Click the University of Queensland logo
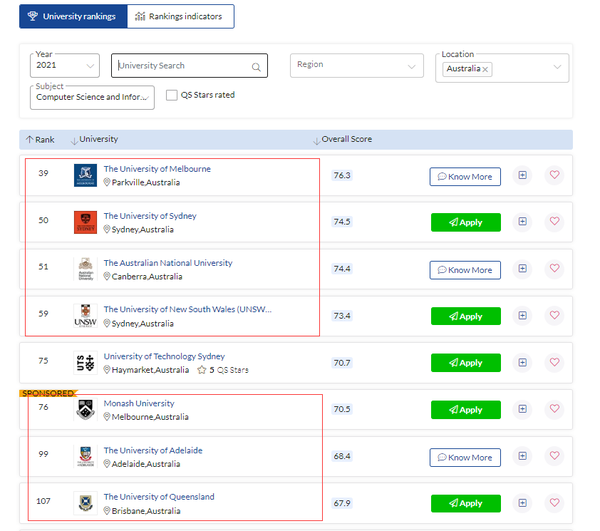Image resolution: width=600 pixels, height=531 pixels. point(85,503)
